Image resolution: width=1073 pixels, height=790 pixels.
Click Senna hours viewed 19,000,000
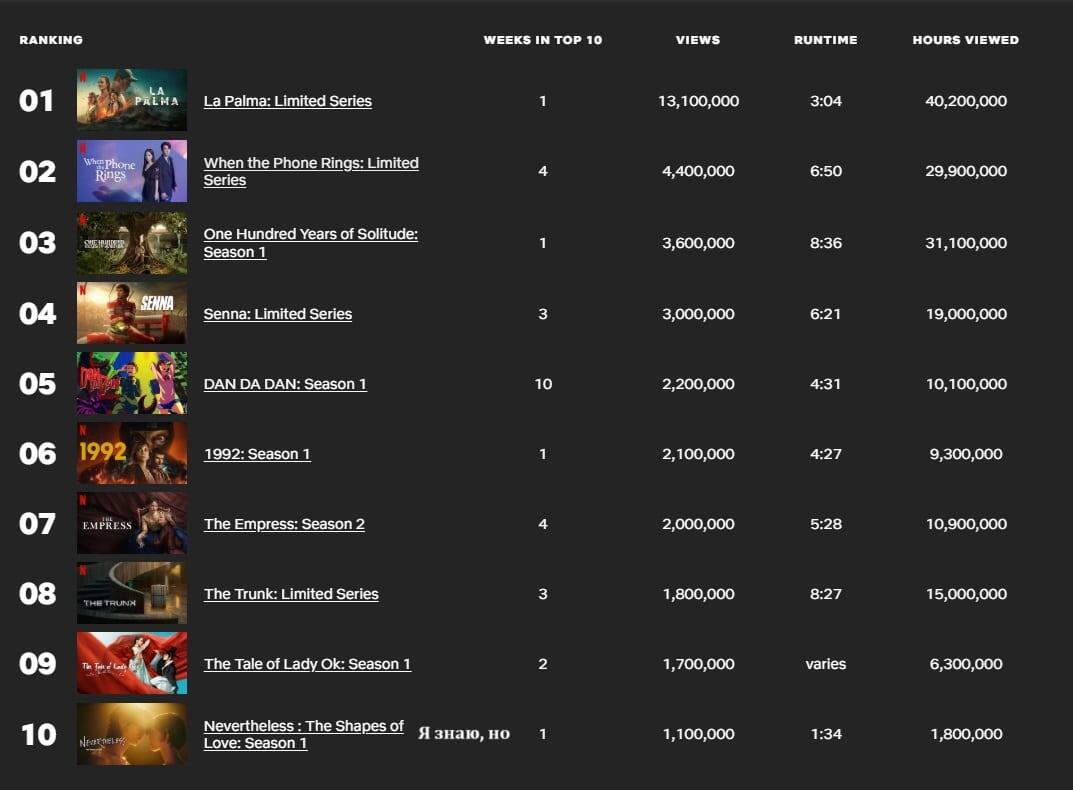(x=966, y=314)
